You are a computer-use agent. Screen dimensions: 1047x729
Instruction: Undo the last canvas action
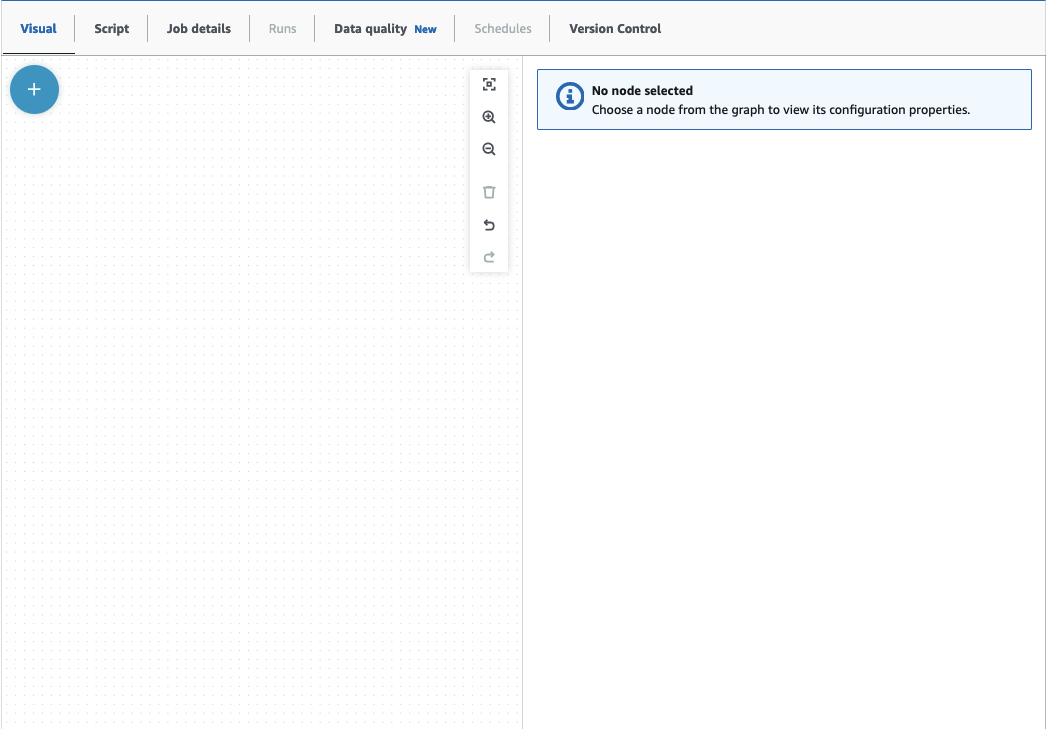pyautogui.click(x=489, y=225)
